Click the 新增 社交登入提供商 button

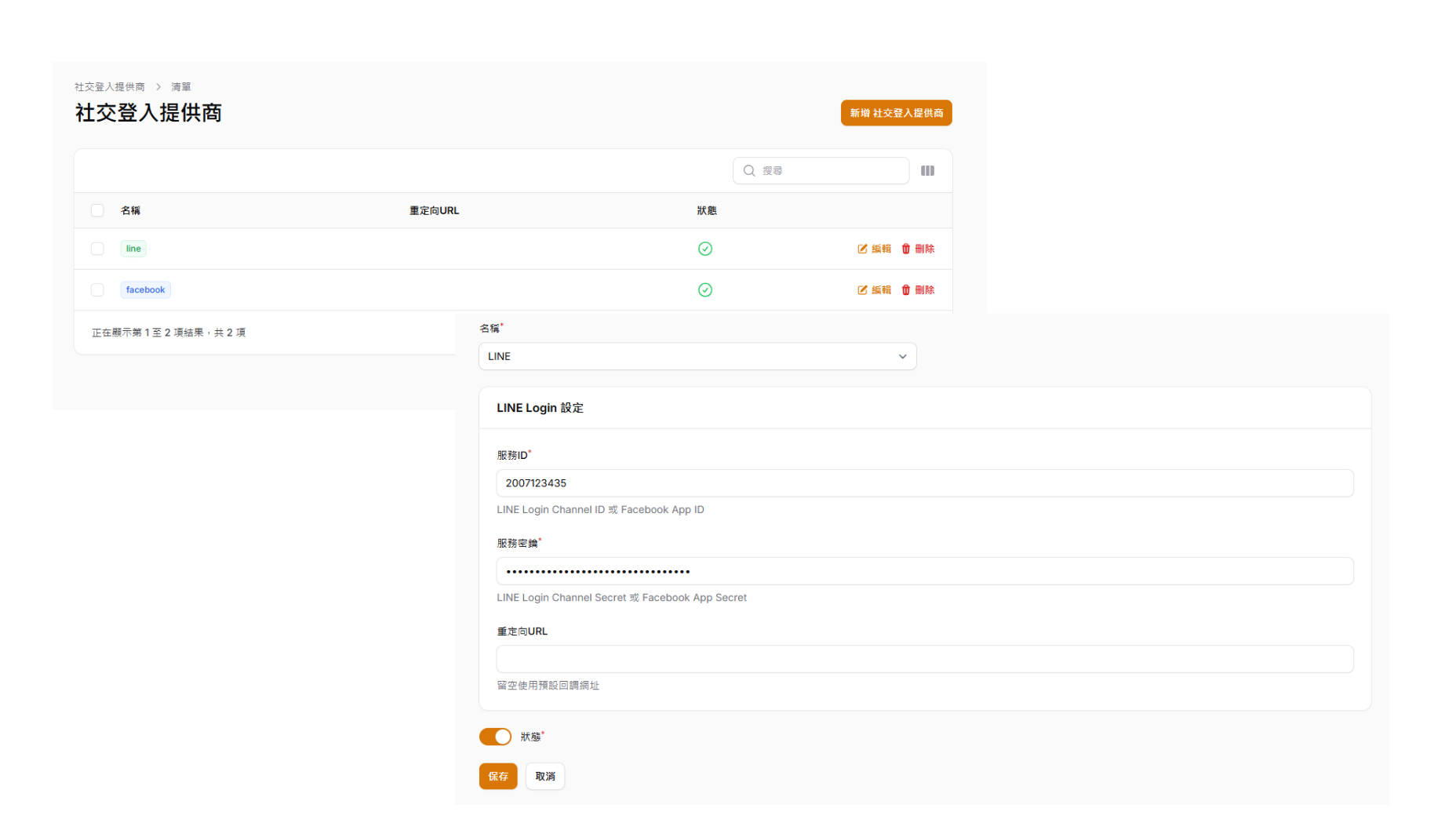(x=896, y=113)
